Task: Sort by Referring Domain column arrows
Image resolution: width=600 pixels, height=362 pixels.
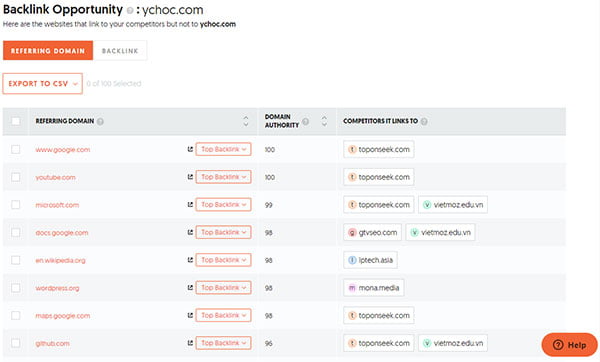Action: point(246,121)
